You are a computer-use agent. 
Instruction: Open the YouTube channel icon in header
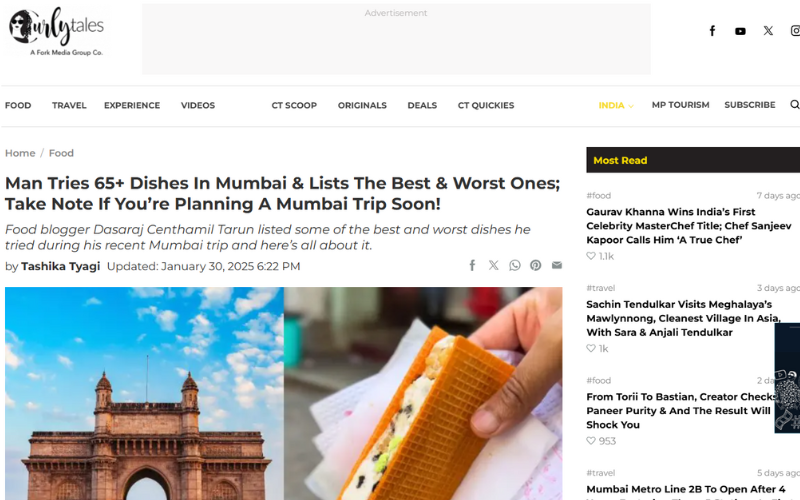pos(740,31)
